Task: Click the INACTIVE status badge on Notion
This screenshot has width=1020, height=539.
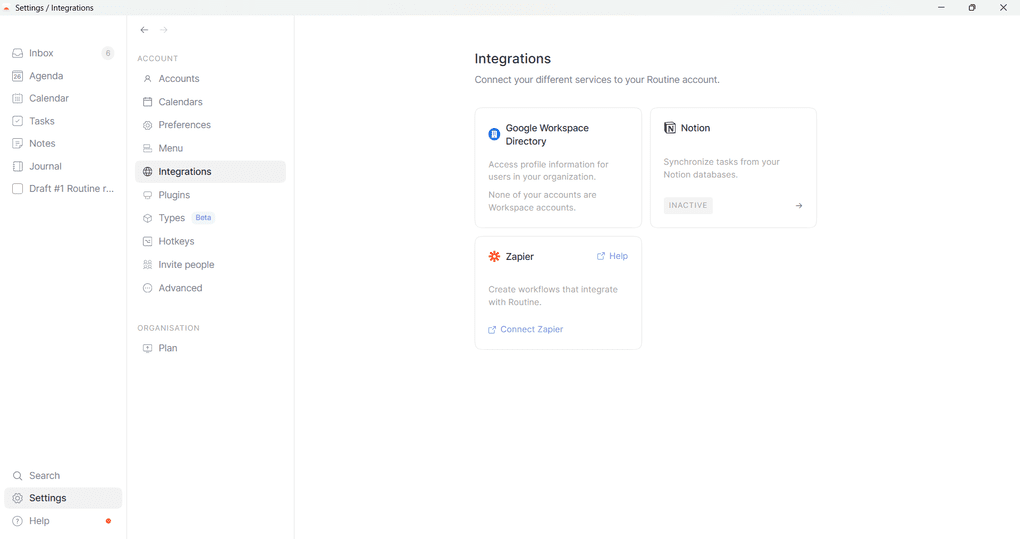Action: tap(688, 205)
